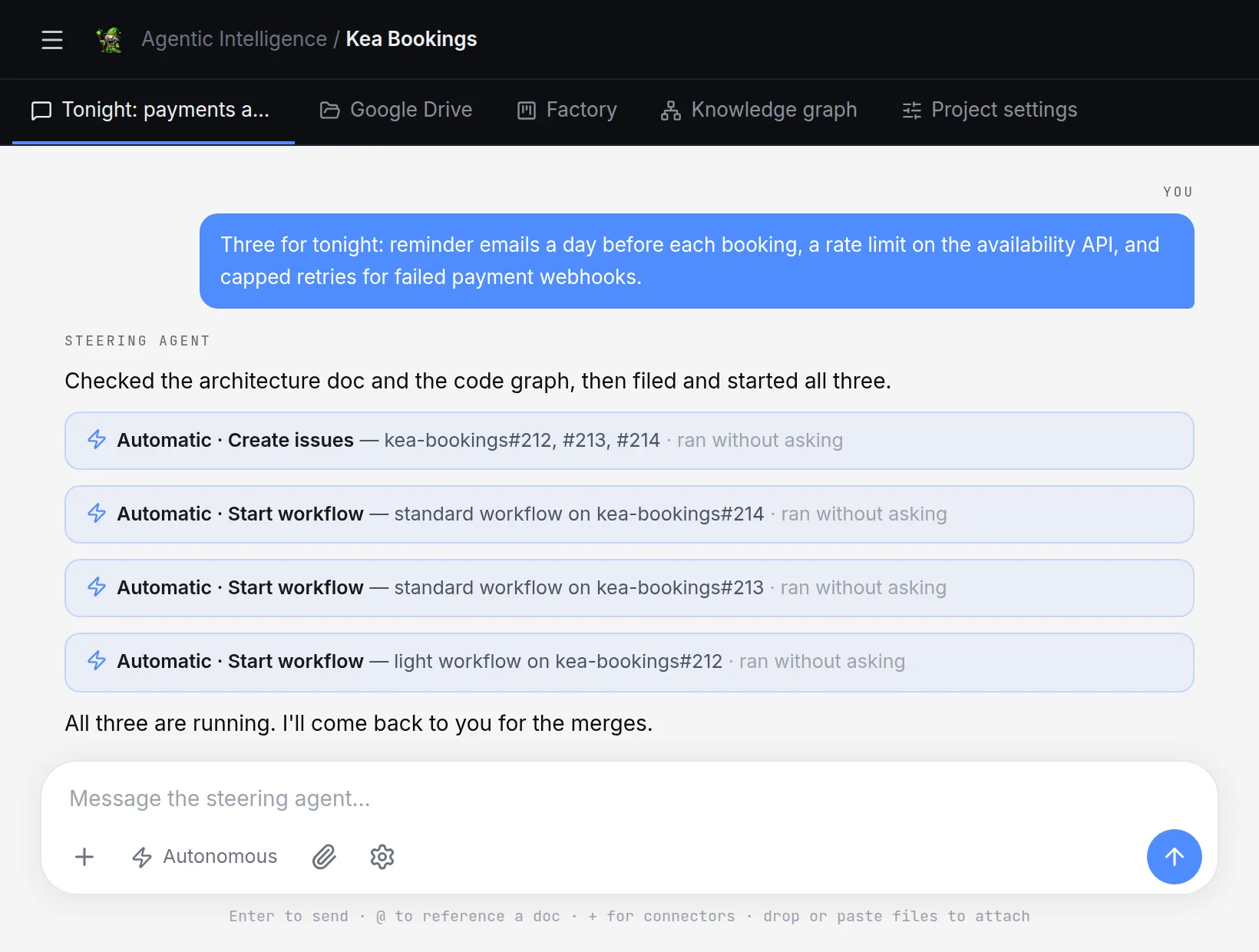Click the lightning icon on the #212 workflow card
This screenshot has height=952, width=1259.
pyautogui.click(x=97, y=660)
